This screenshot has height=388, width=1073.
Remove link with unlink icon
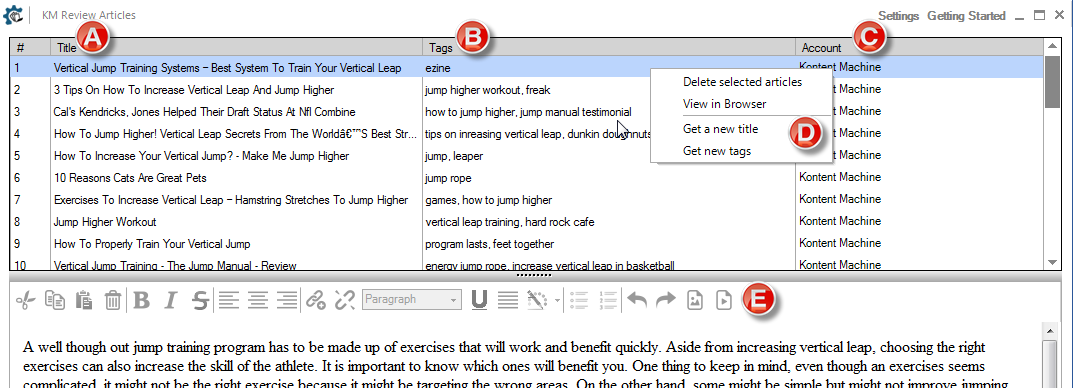[x=344, y=300]
